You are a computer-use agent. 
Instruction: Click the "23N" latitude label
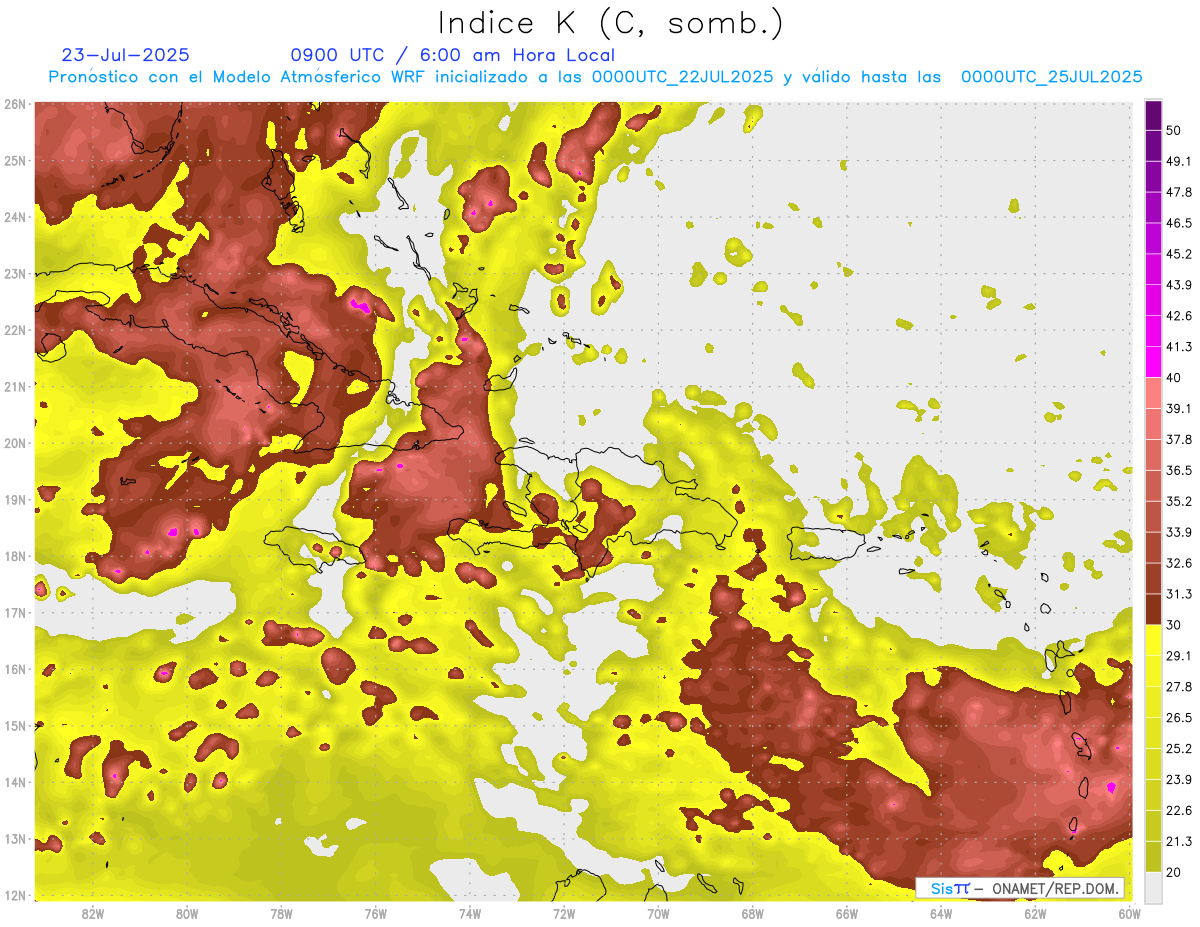tap(14, 273)
